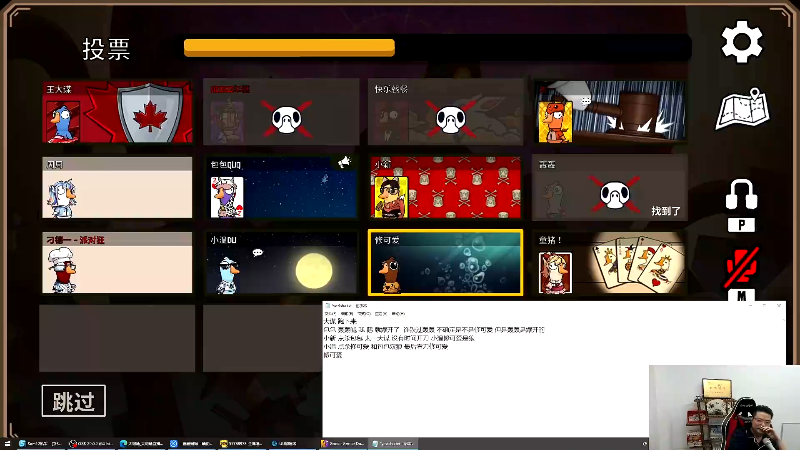Click the 找到了 label on 西西 card

tap(666, 211)
